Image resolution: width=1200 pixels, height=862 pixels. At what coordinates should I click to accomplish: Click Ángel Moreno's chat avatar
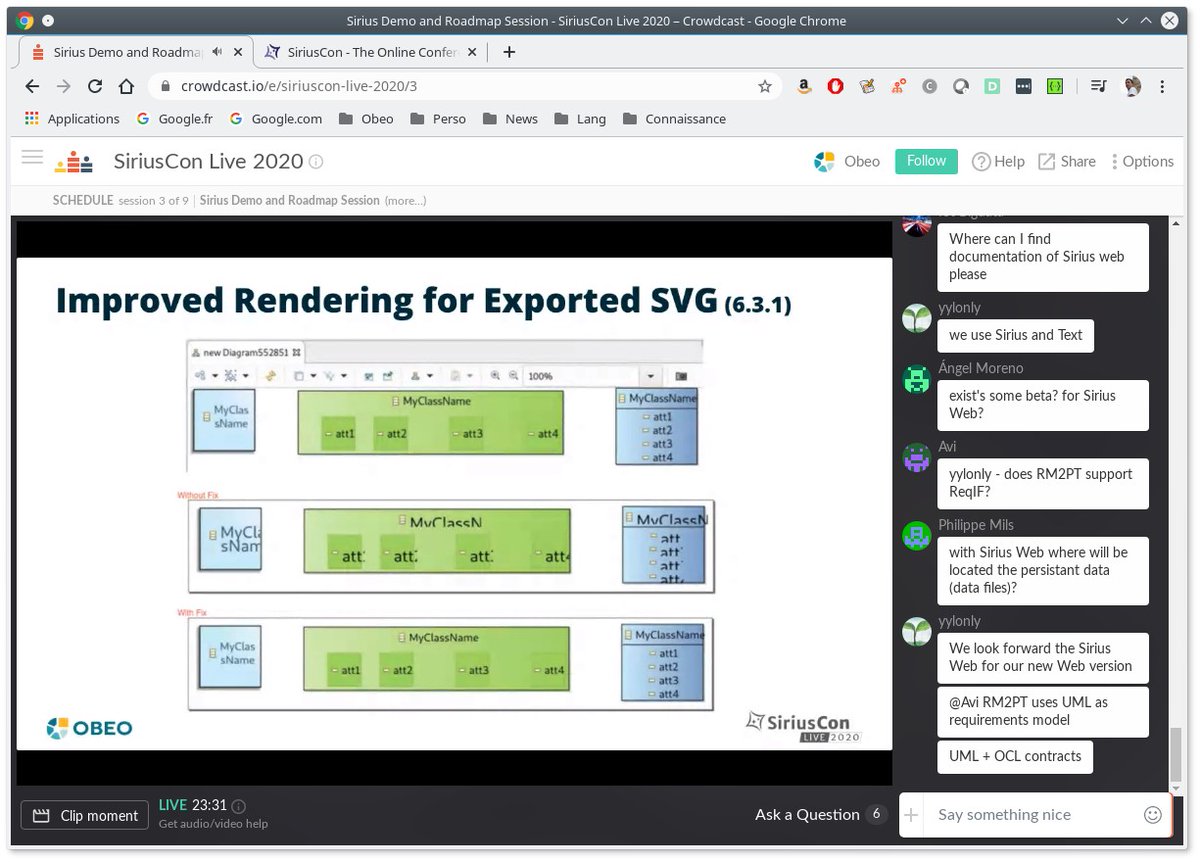(x=917, y=380)
